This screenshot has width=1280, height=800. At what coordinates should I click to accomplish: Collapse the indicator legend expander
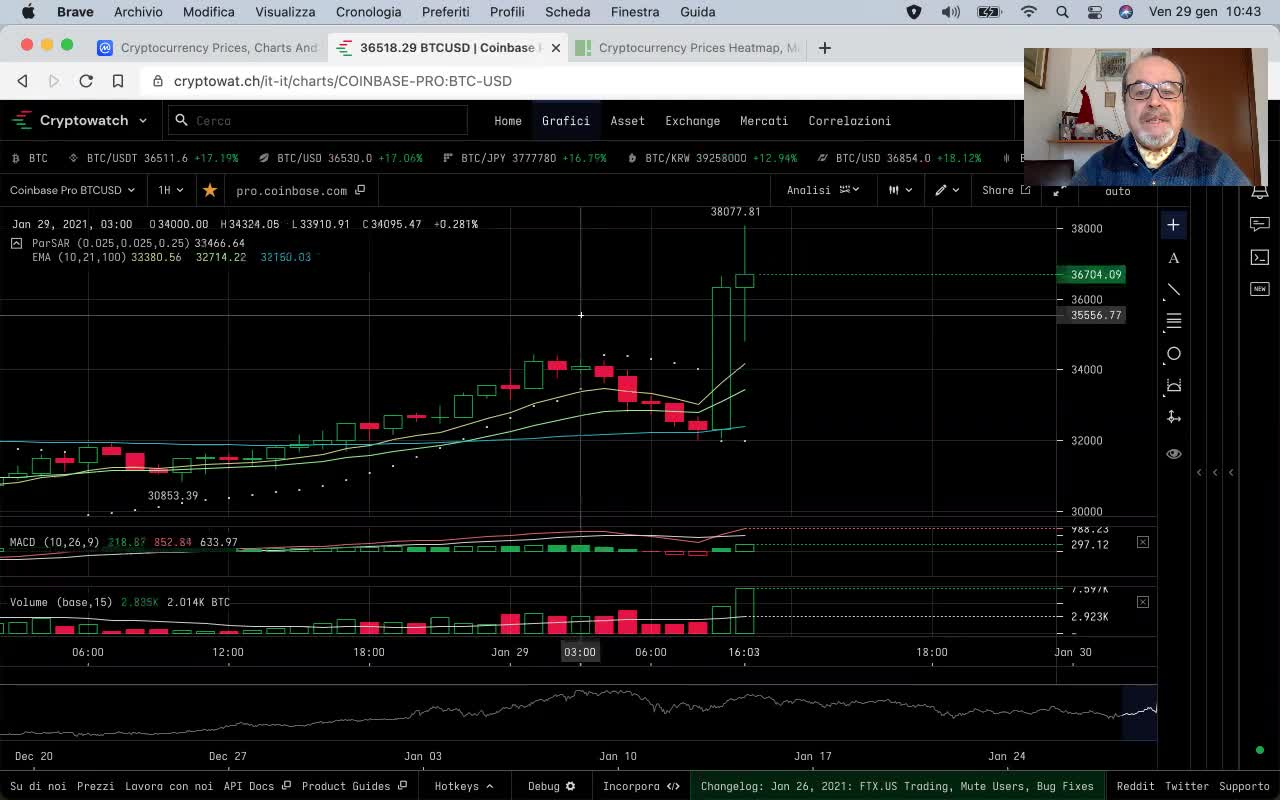tap(16, 243)
